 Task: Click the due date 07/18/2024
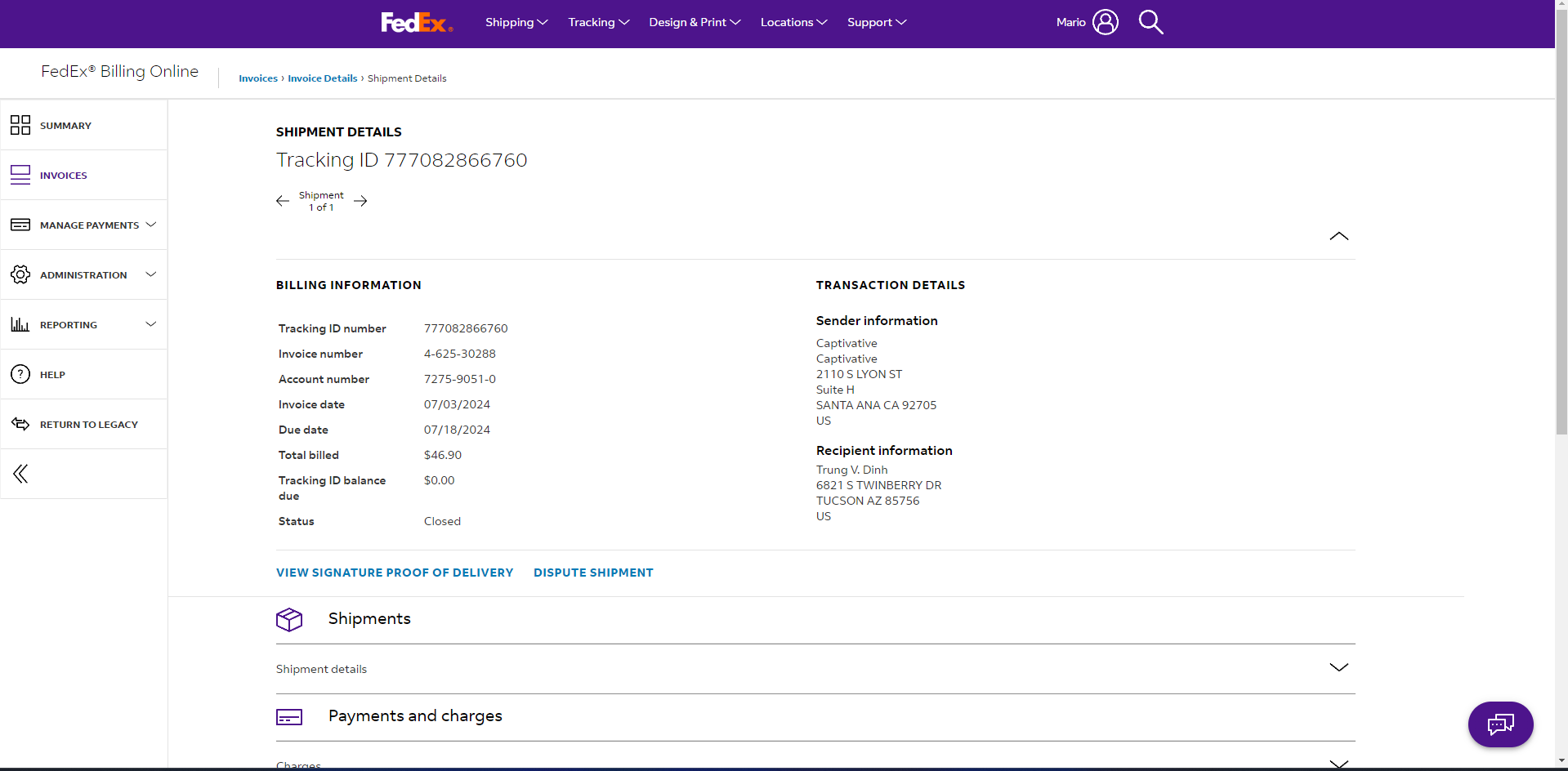coord(457,430)
